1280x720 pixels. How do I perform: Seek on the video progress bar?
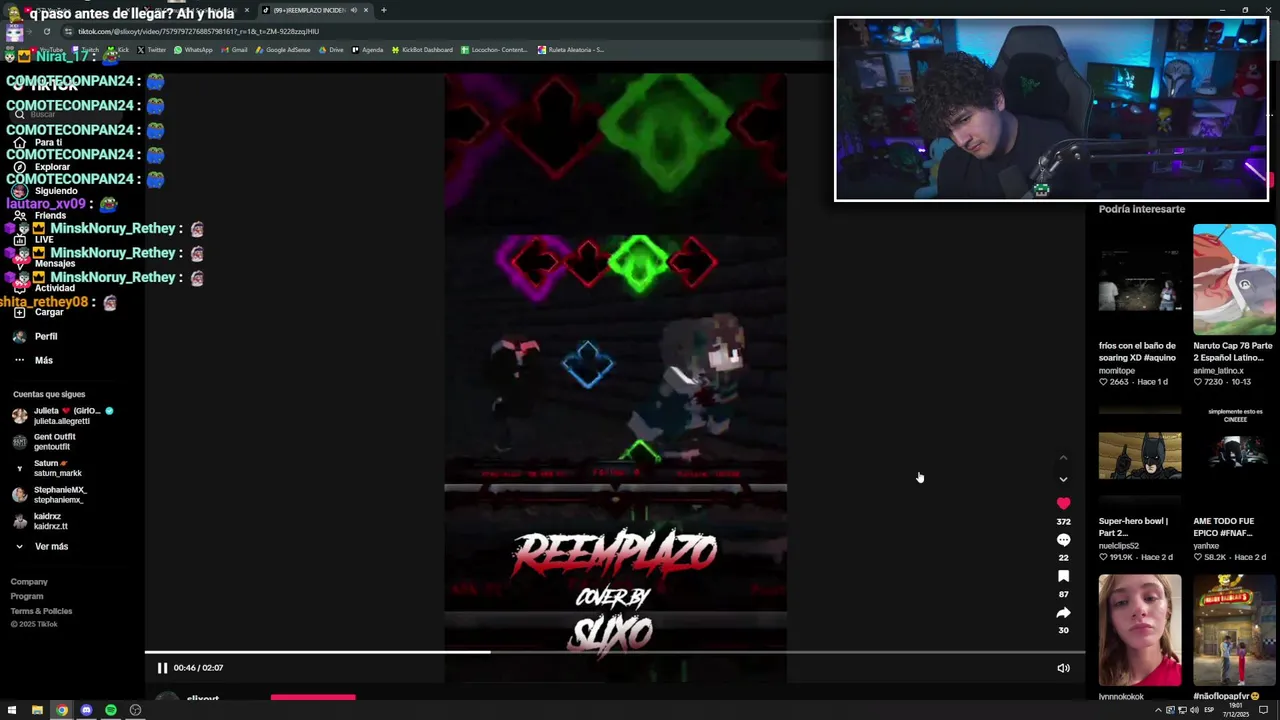(x=615, y=652)
